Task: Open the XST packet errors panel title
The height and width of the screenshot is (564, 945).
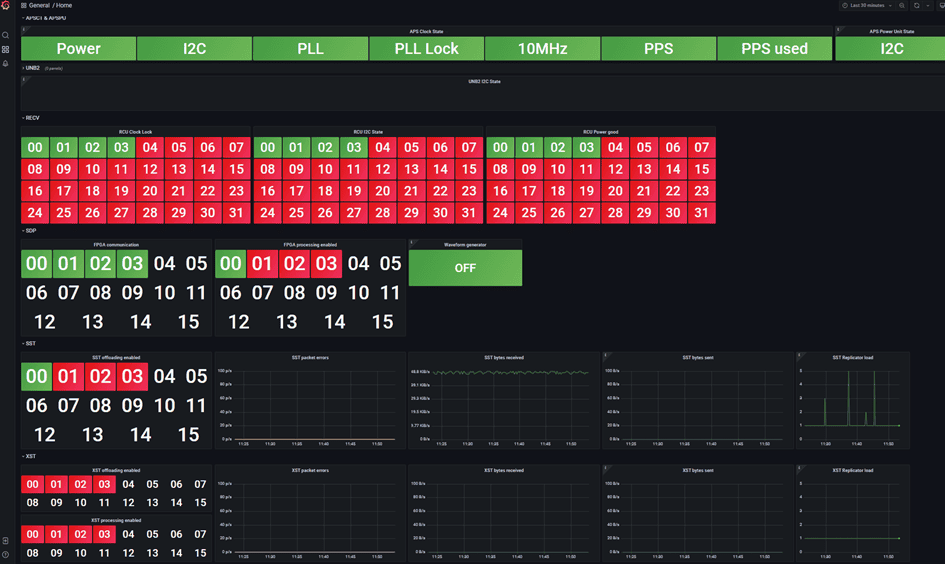Action: pos(310,470)
